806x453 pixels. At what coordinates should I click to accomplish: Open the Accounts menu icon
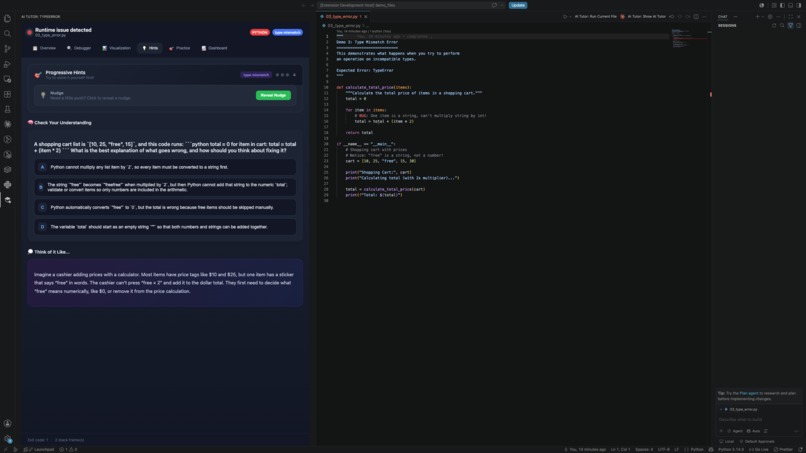7,423
